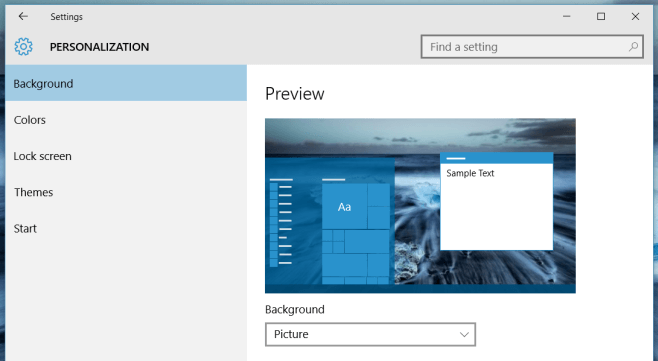The height and width of the screenshot is (361, 658).
Task: Click the Find a setting field
Action: pyautogui.click(x=532, y=47)
